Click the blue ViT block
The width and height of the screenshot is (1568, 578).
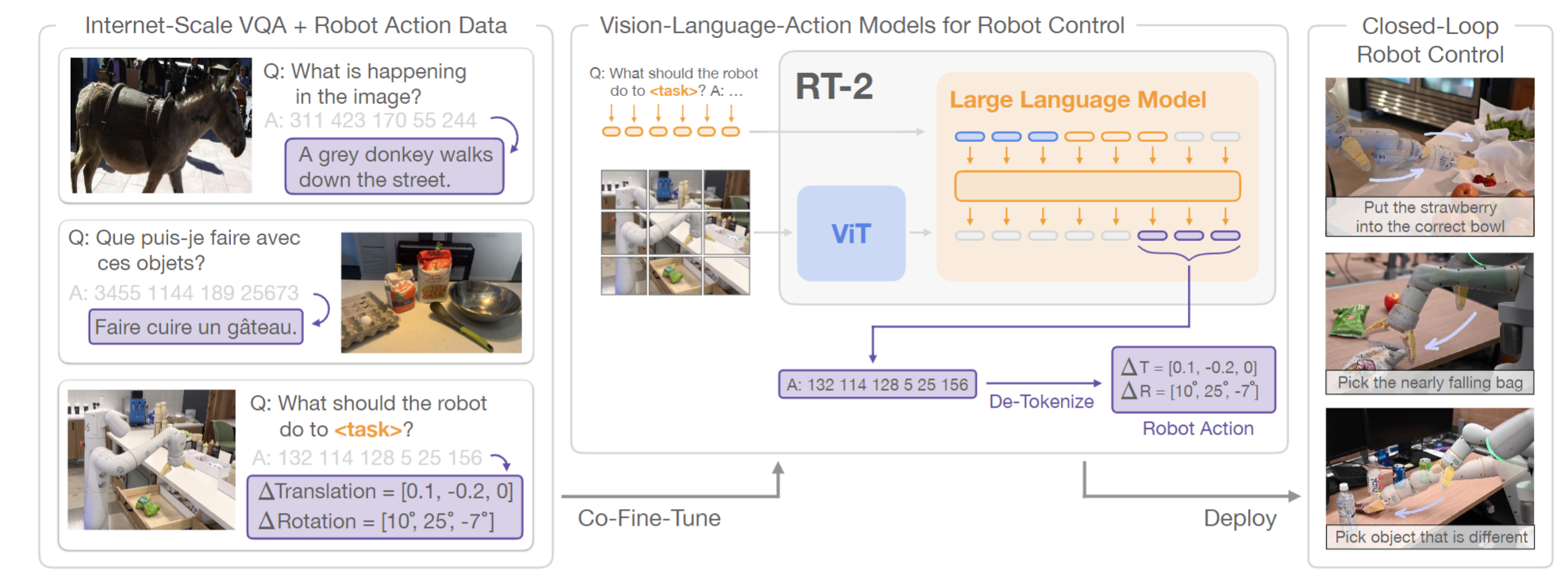851,233
